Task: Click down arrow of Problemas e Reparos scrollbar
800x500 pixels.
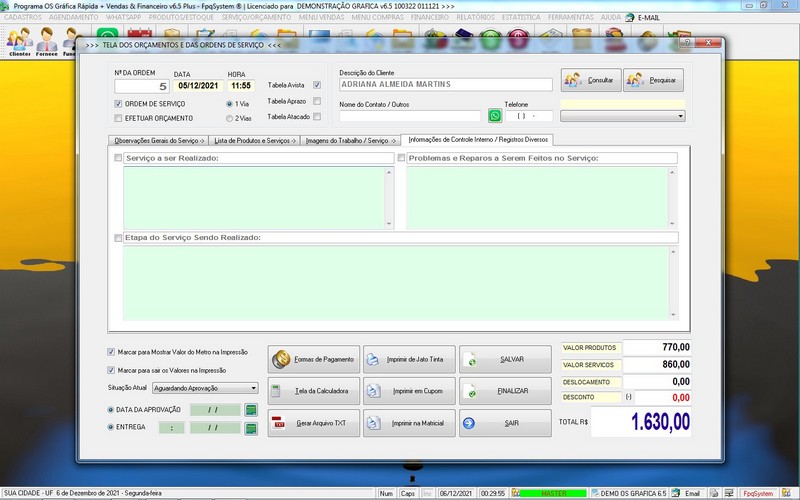Action: pos(672,224)
